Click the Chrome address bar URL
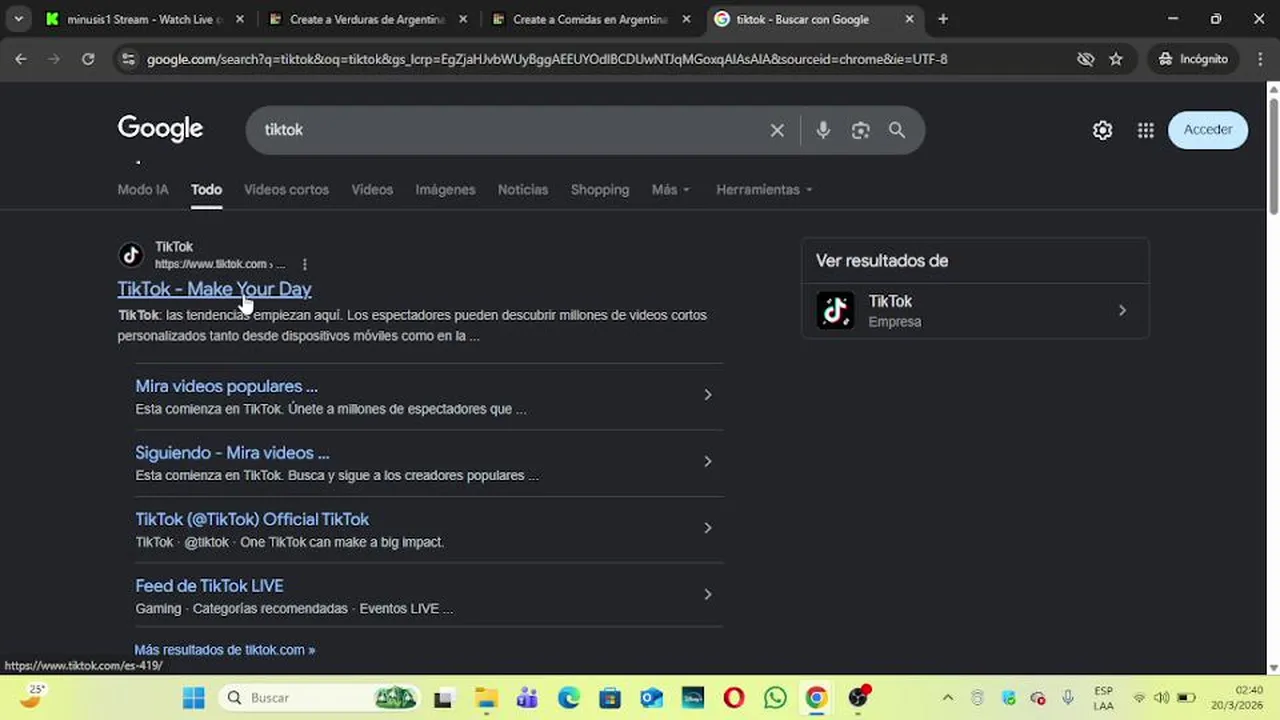 [547, 59]
